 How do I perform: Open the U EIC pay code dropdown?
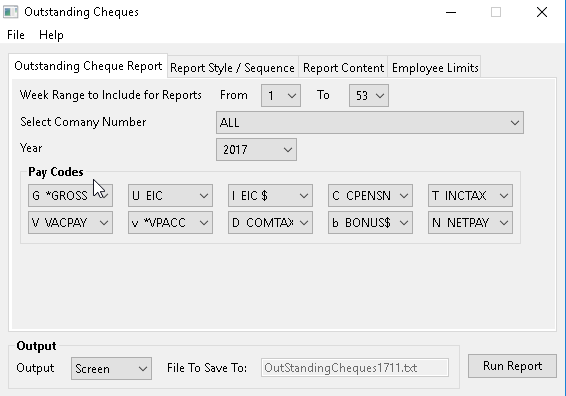click(170, 196)
